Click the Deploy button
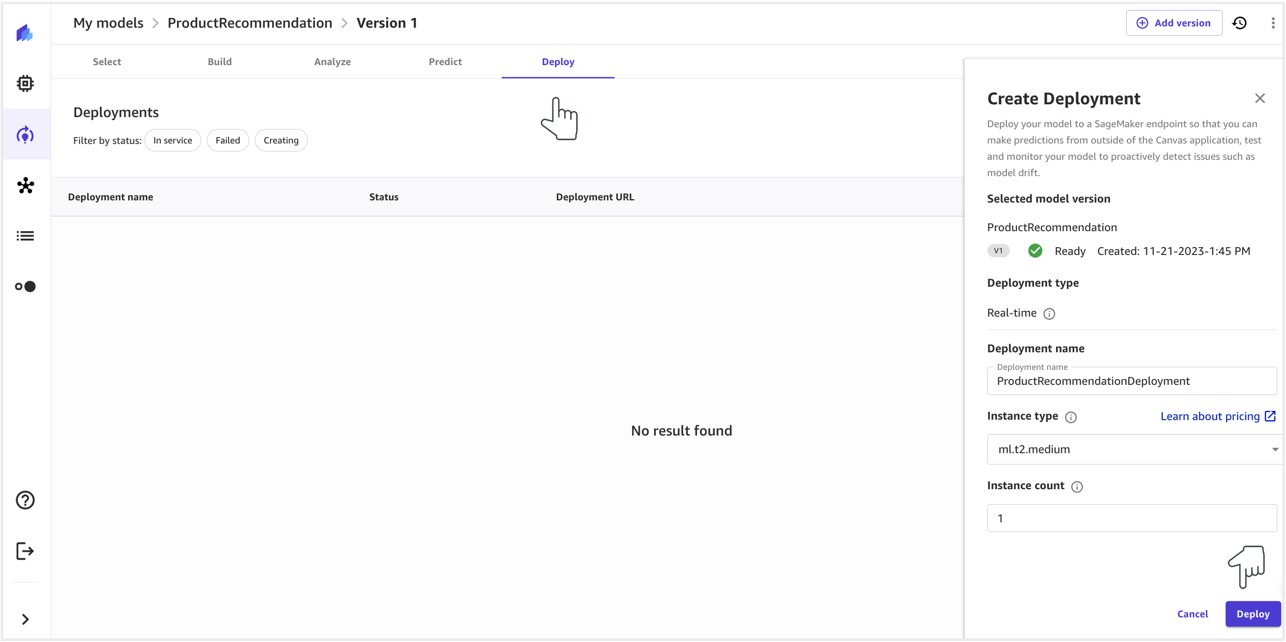The height and width of the screenshot is (642, 1286). tap(1253, 614)
